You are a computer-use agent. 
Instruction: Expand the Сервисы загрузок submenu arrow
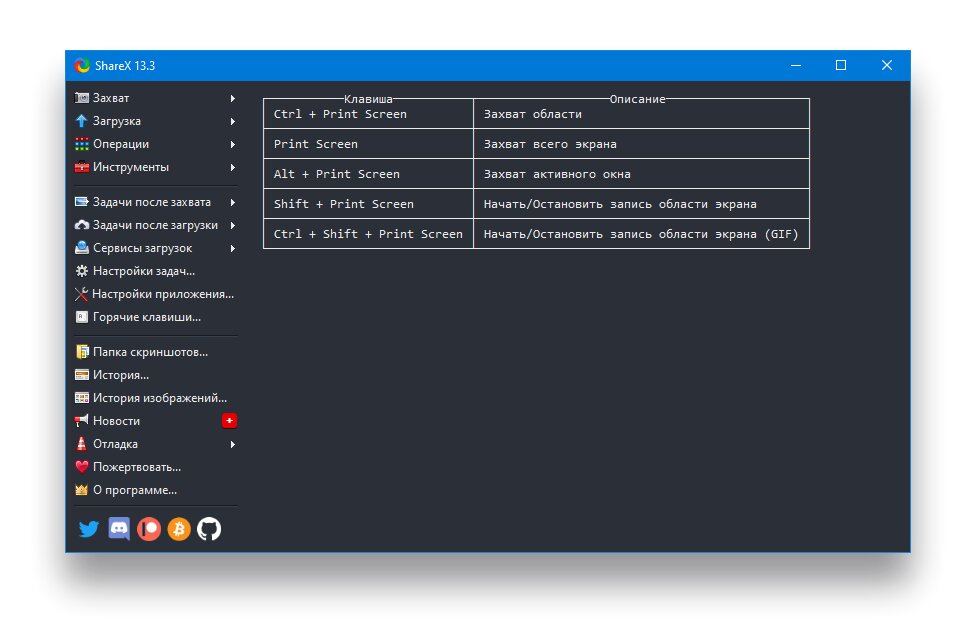(x=233, y=248)
